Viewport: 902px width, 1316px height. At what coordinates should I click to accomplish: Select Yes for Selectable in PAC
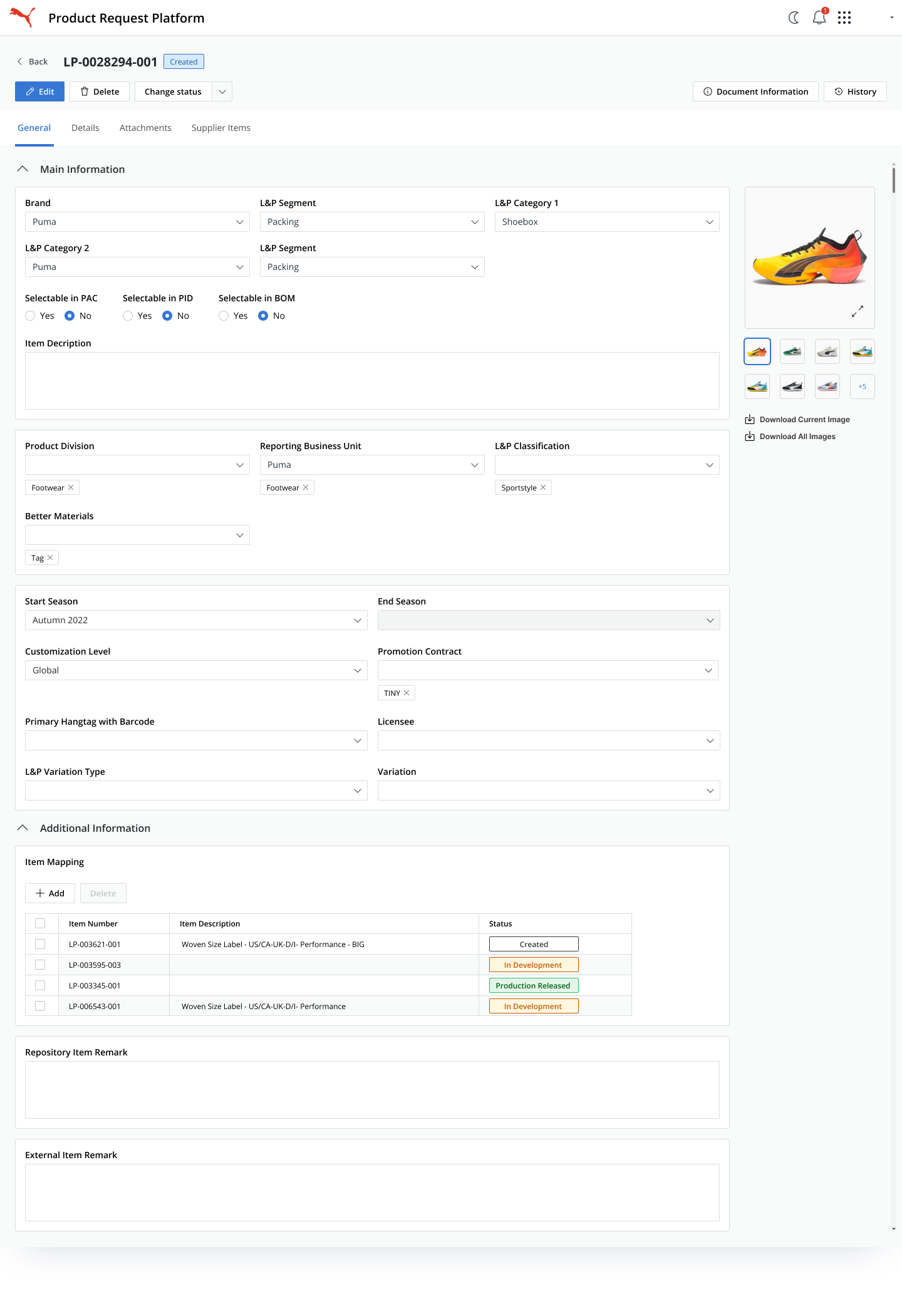pos(30,316)
